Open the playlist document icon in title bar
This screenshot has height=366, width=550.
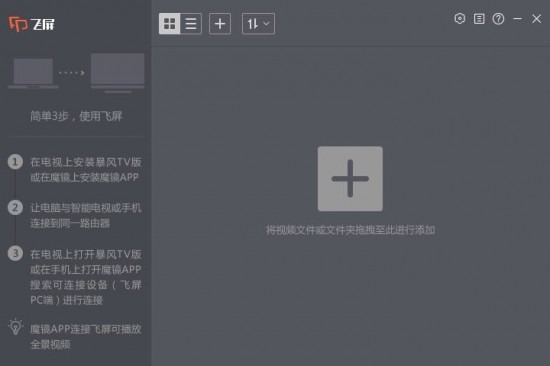pos(479,19)
